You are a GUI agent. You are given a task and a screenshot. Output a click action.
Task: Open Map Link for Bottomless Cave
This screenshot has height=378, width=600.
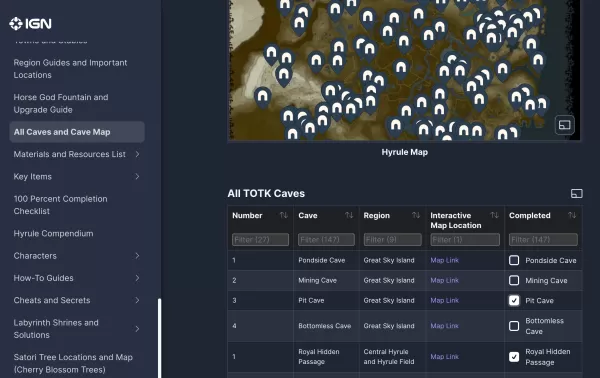[x=444, y=326]
